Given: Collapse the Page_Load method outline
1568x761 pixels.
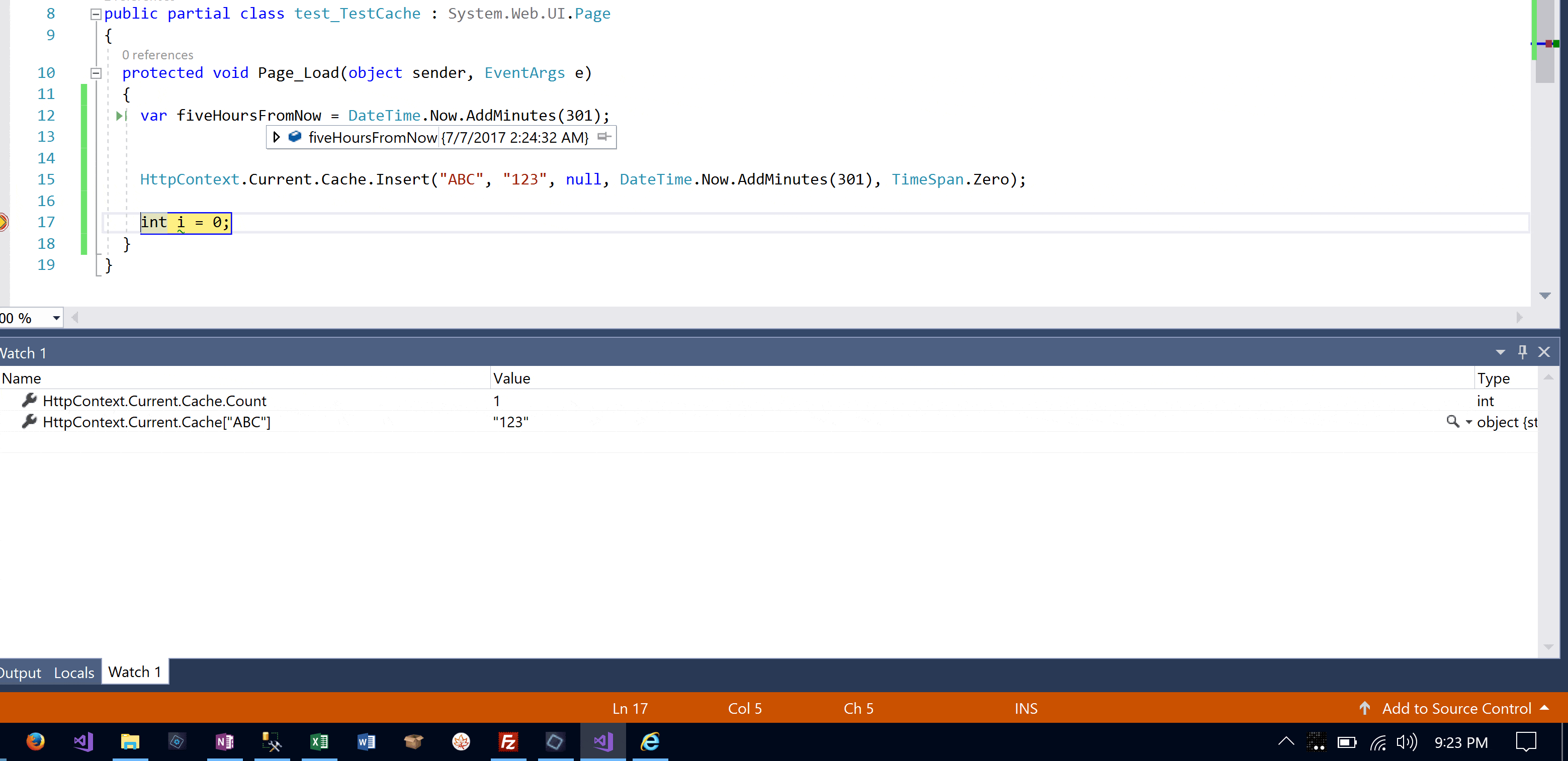Looking at the screenshot, I should click(96, 73).
